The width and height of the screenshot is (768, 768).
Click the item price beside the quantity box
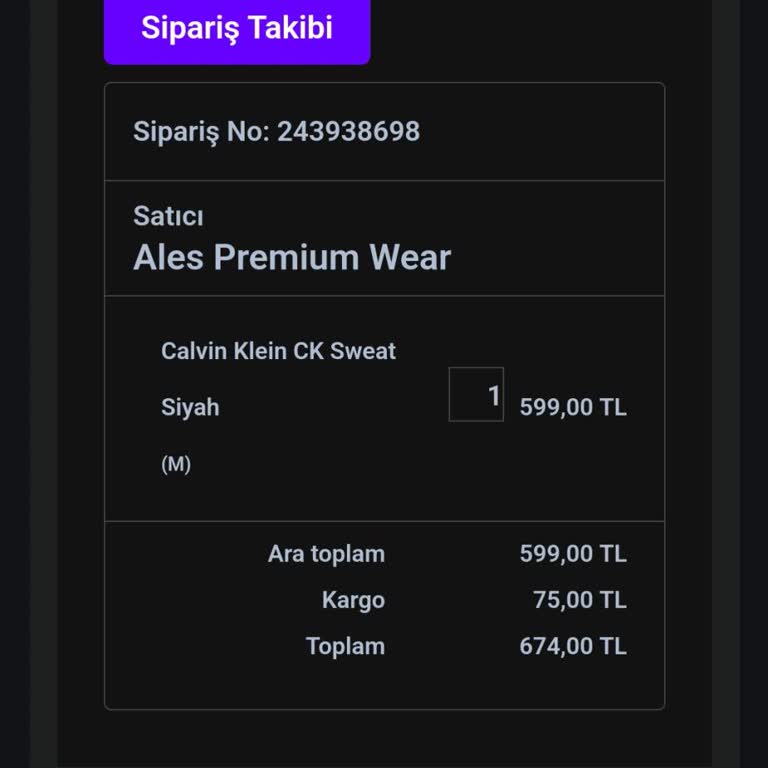[x=573, y=408]
